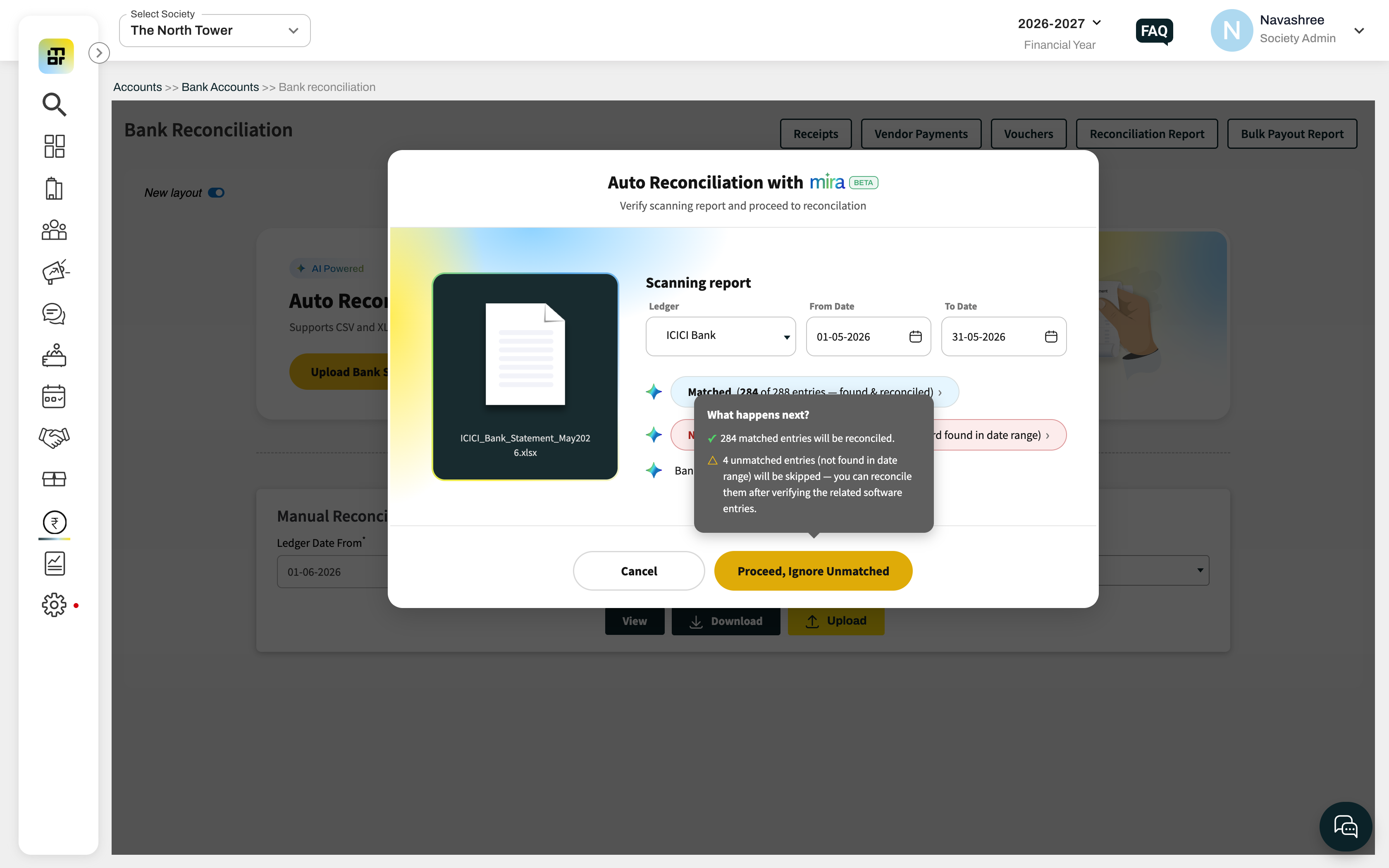Click the From Date field 01-05-2026
This screenshot has height=868, width=1389.
point(869,336)
